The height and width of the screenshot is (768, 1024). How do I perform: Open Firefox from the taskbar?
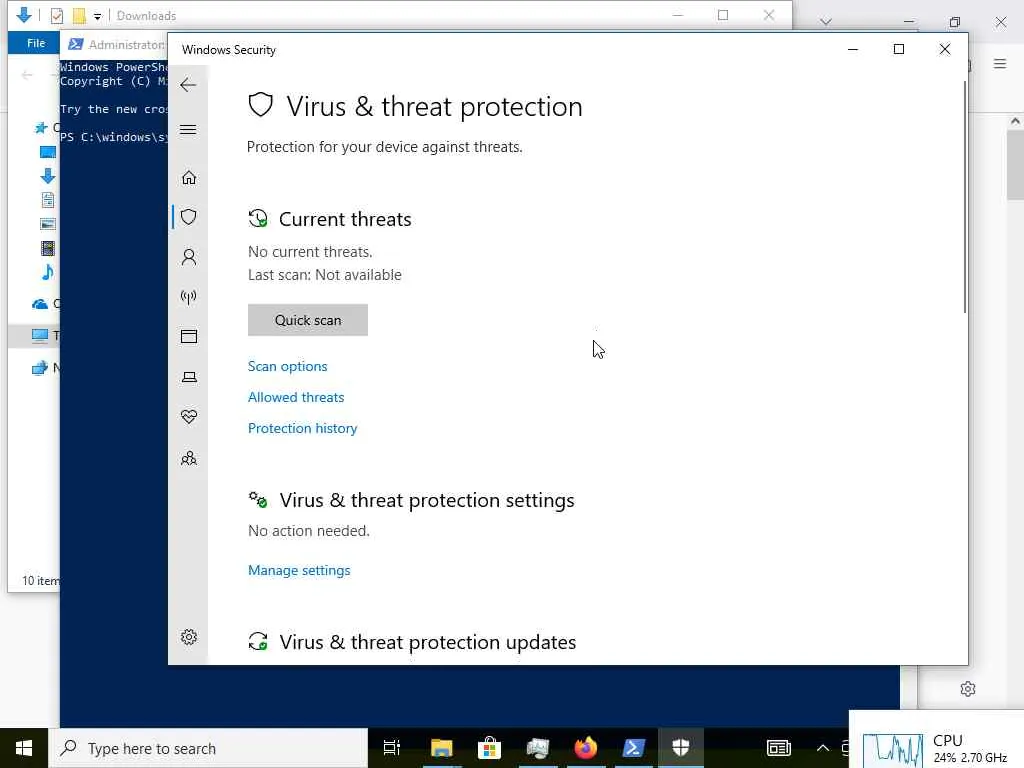pos(586,748)
